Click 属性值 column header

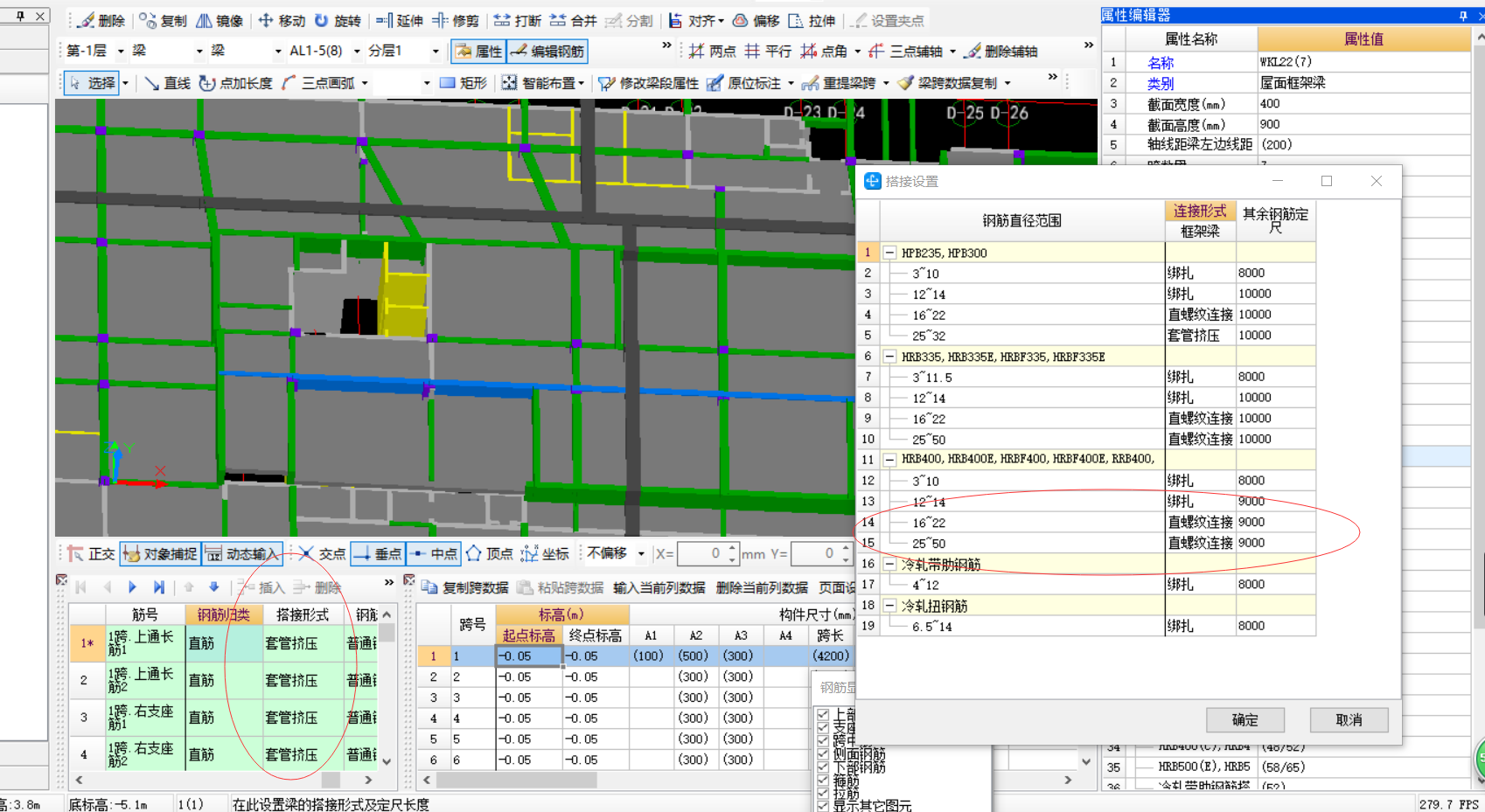pyautogui.click(x=1363, y=38)
